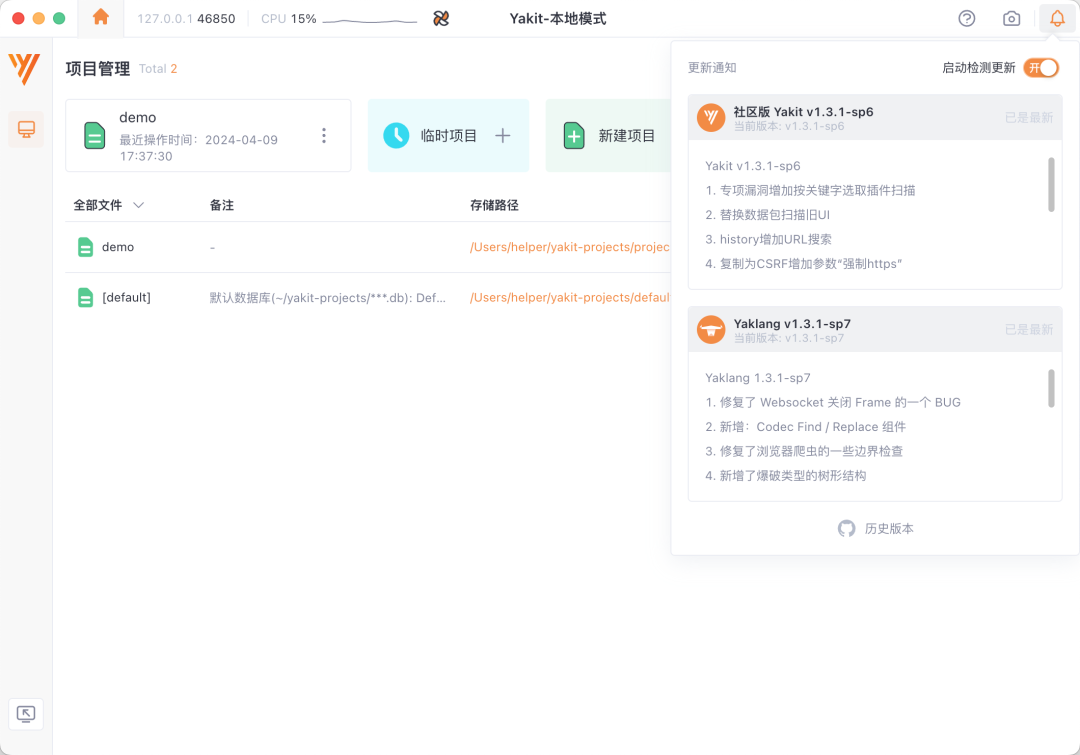Click the bottom-left screen collapse icon
Image resolution: width=1080 pixels, height=755 pixels.
click(x=26, y=714)
